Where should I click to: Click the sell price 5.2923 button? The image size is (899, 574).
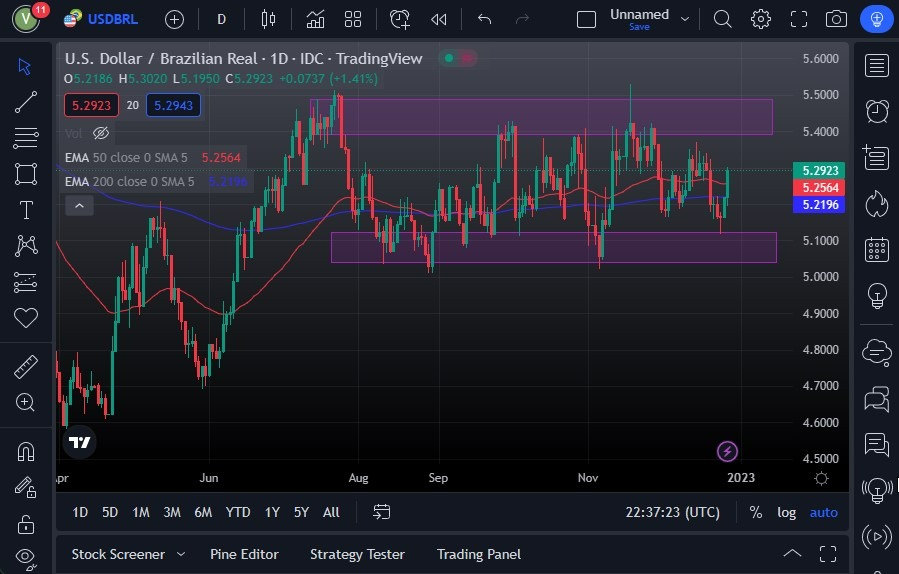point(91,105)
